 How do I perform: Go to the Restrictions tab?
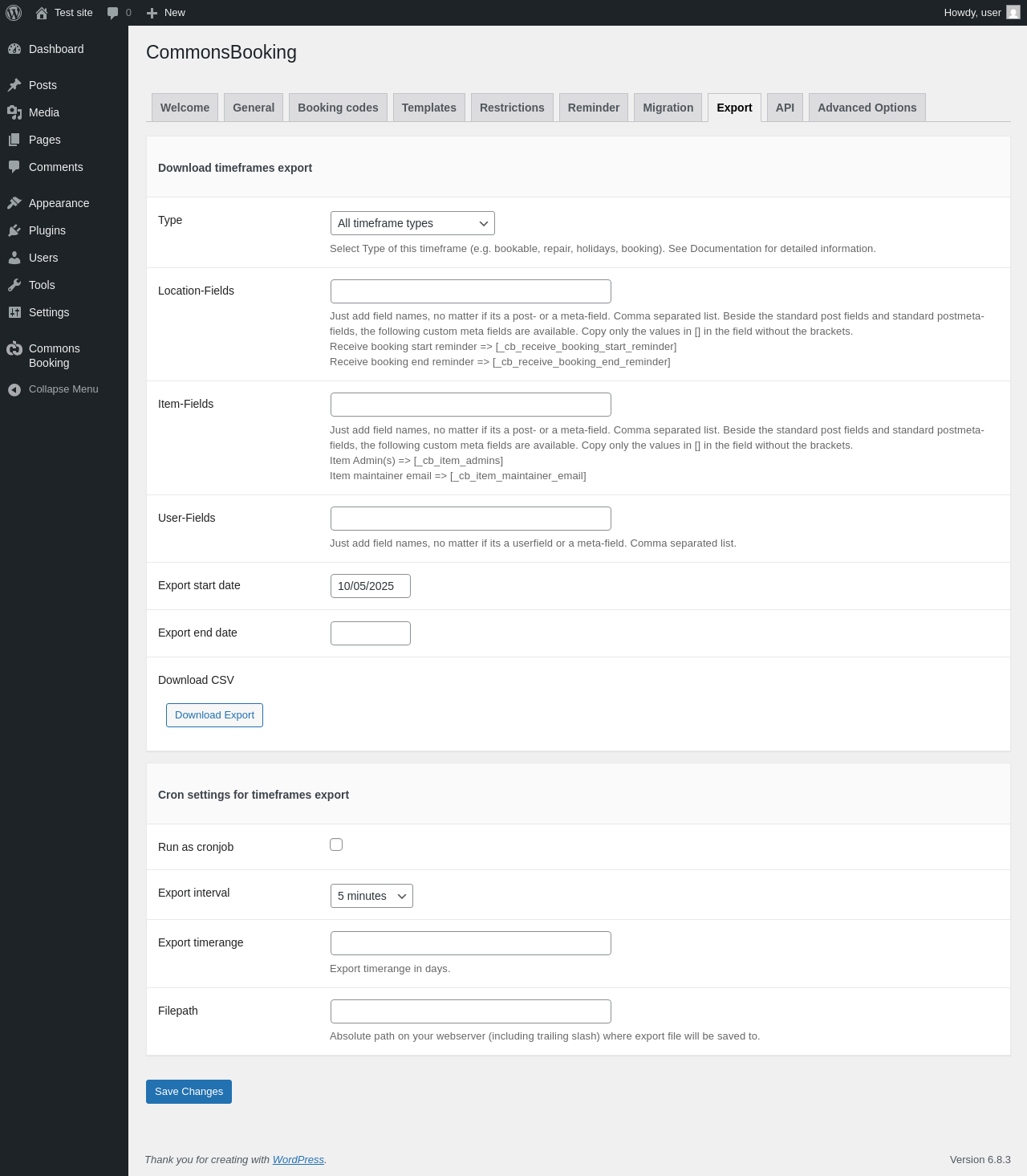point(512,108)
